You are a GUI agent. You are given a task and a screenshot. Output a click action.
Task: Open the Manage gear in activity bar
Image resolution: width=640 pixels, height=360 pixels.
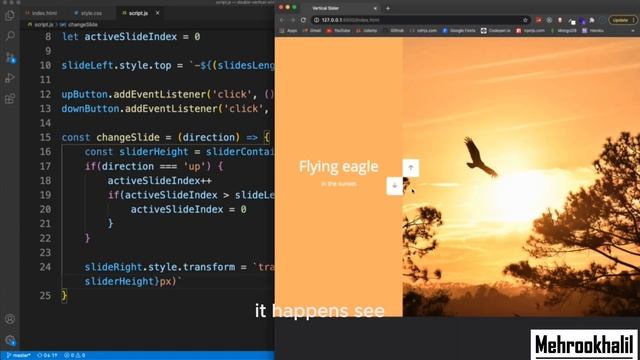(10, 340)
